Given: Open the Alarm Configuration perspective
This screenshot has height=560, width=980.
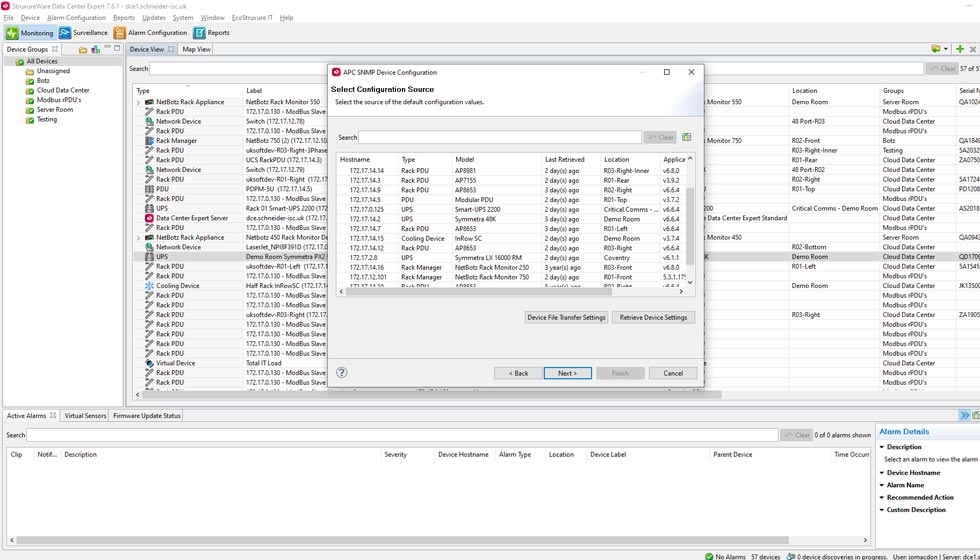Looking at the screenshot, I should click(x=150, y=32).
